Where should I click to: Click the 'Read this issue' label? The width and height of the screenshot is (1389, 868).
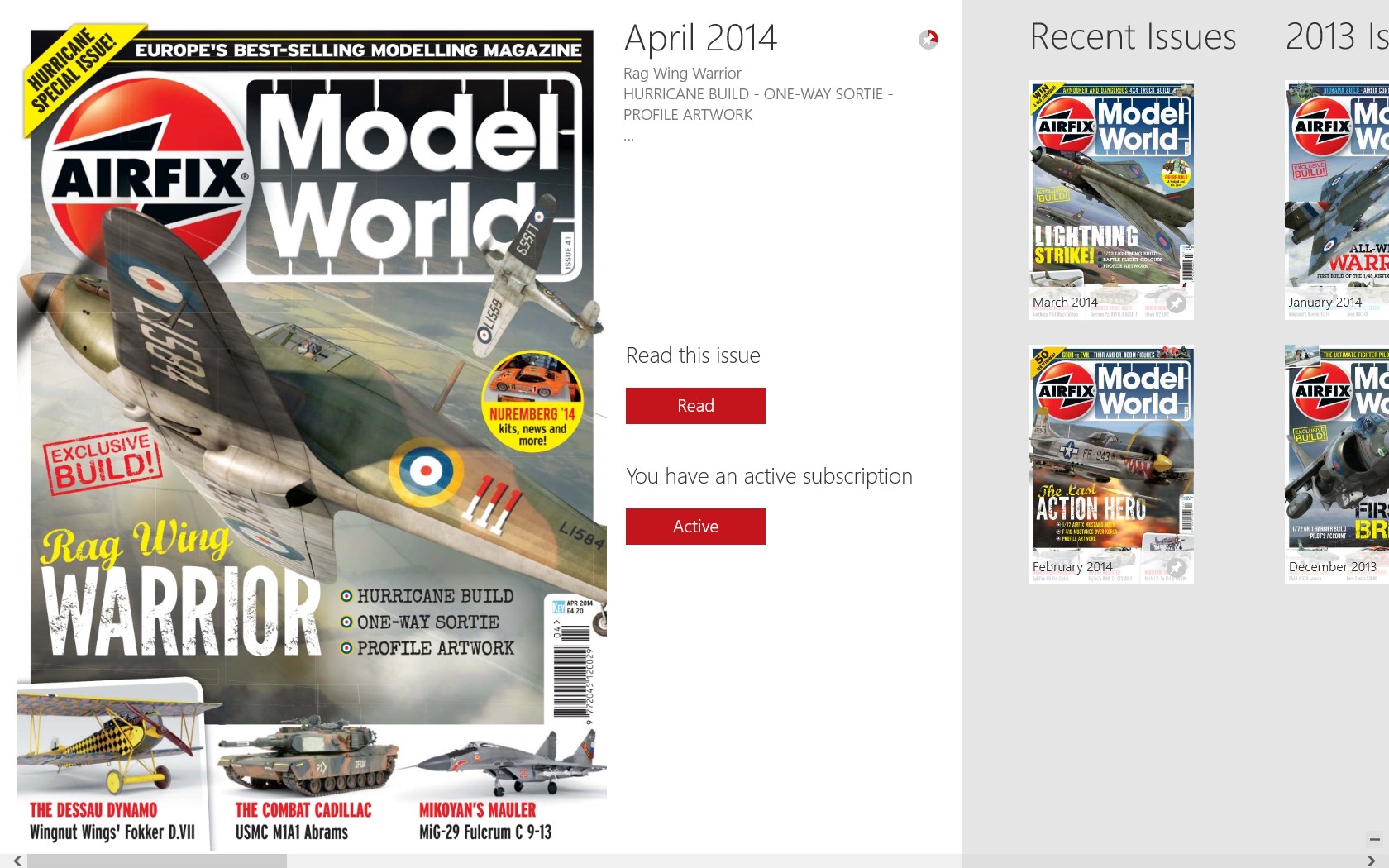(693, 355)
